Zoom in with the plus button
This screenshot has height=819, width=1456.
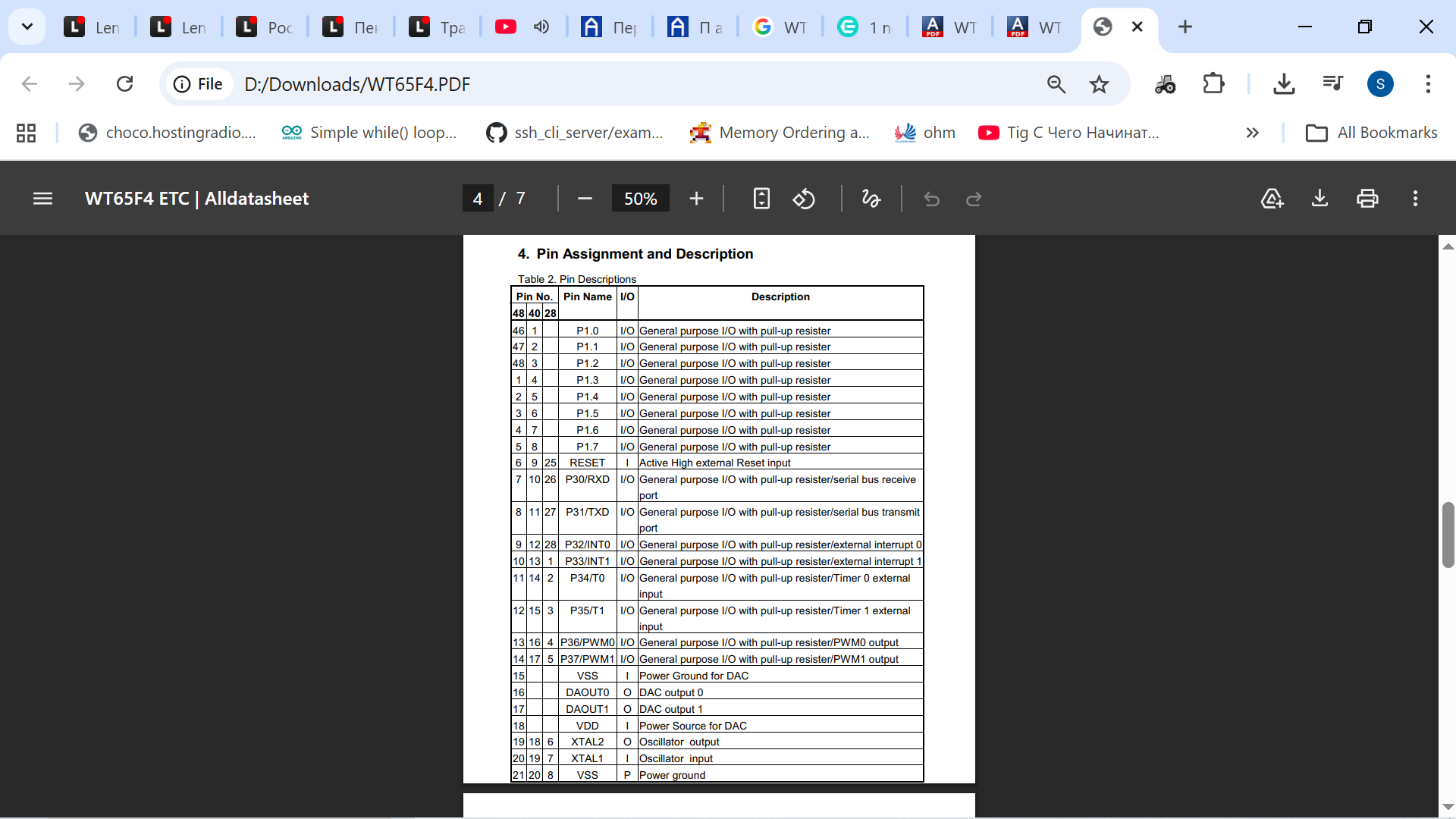(696, 199)
